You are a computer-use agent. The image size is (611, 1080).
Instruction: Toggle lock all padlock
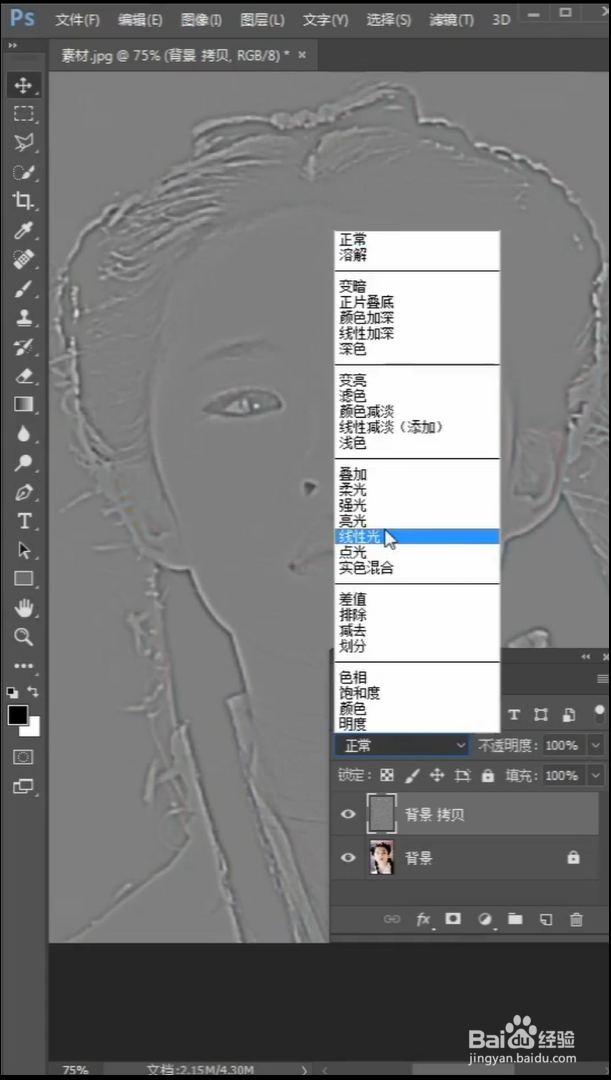[488, 776]
